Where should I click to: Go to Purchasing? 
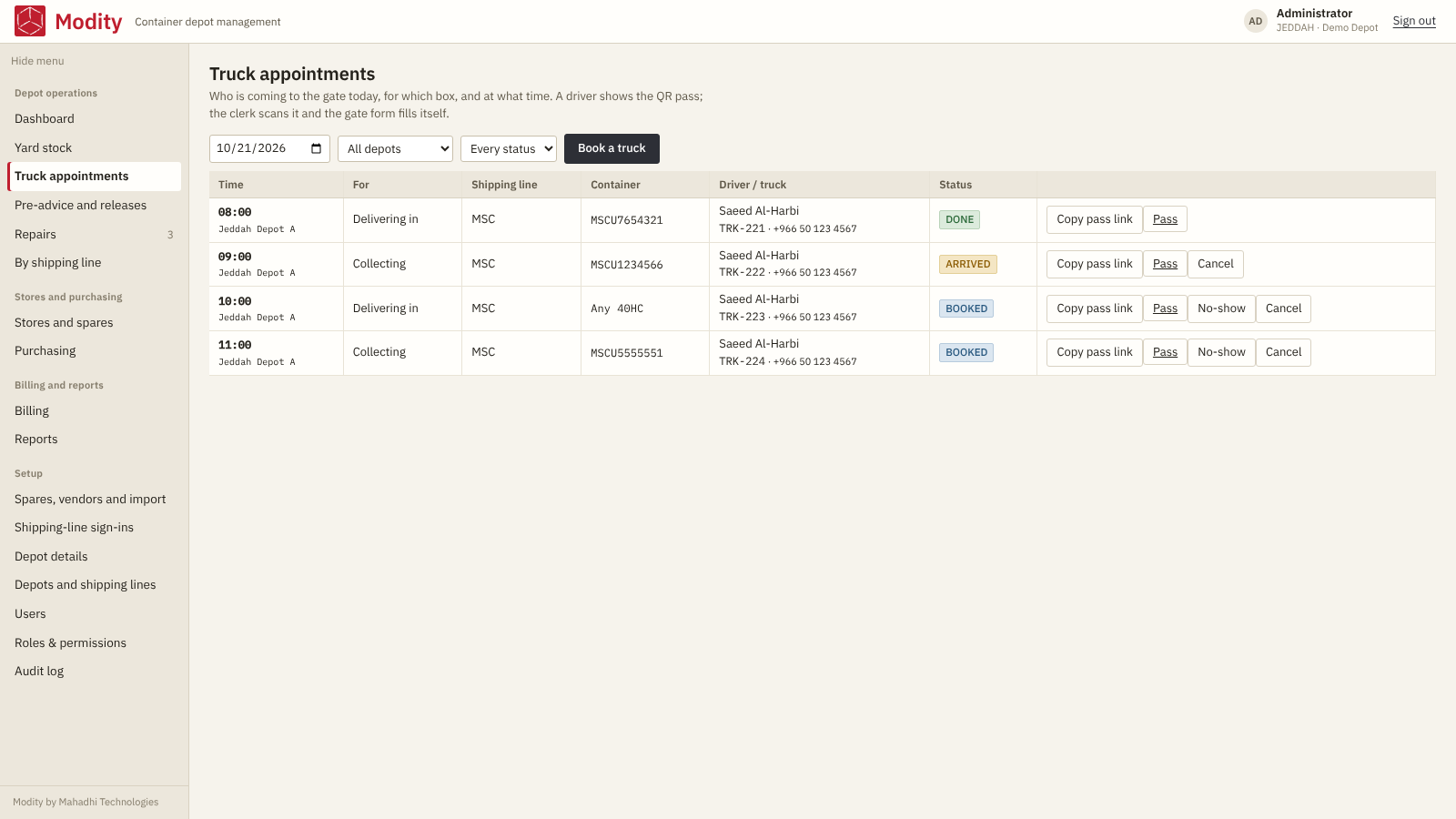coord(95,351)
